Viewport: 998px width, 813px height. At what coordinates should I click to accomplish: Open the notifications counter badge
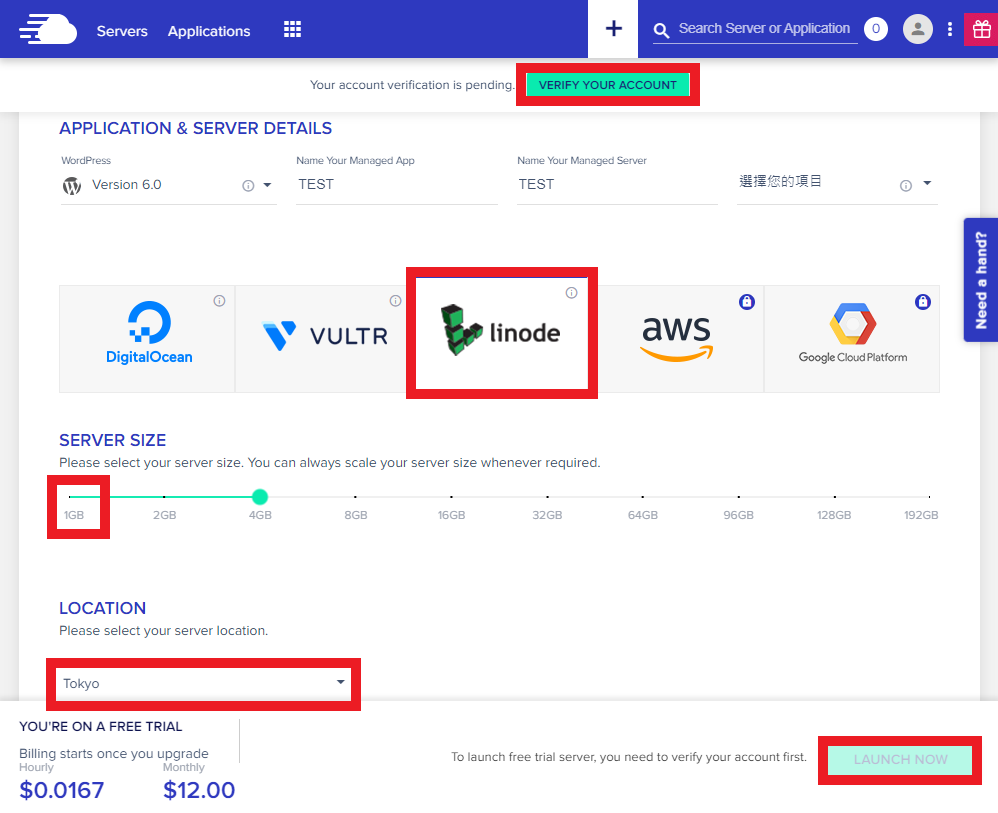pyautogui.click(x=876, y=29)
